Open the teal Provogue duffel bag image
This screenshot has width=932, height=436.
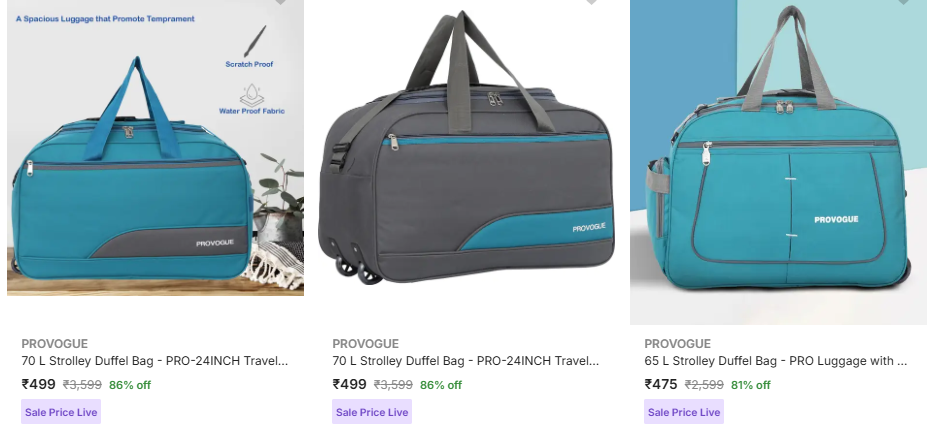coord(155,147)
